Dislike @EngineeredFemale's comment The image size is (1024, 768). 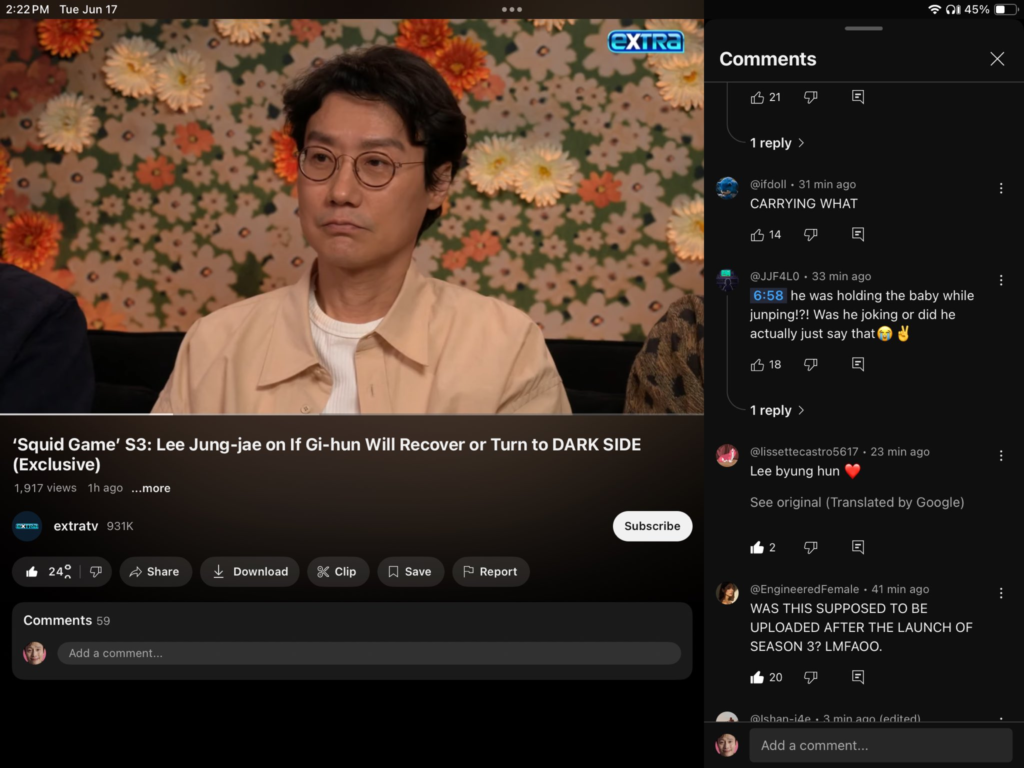(x=810, y=677)
